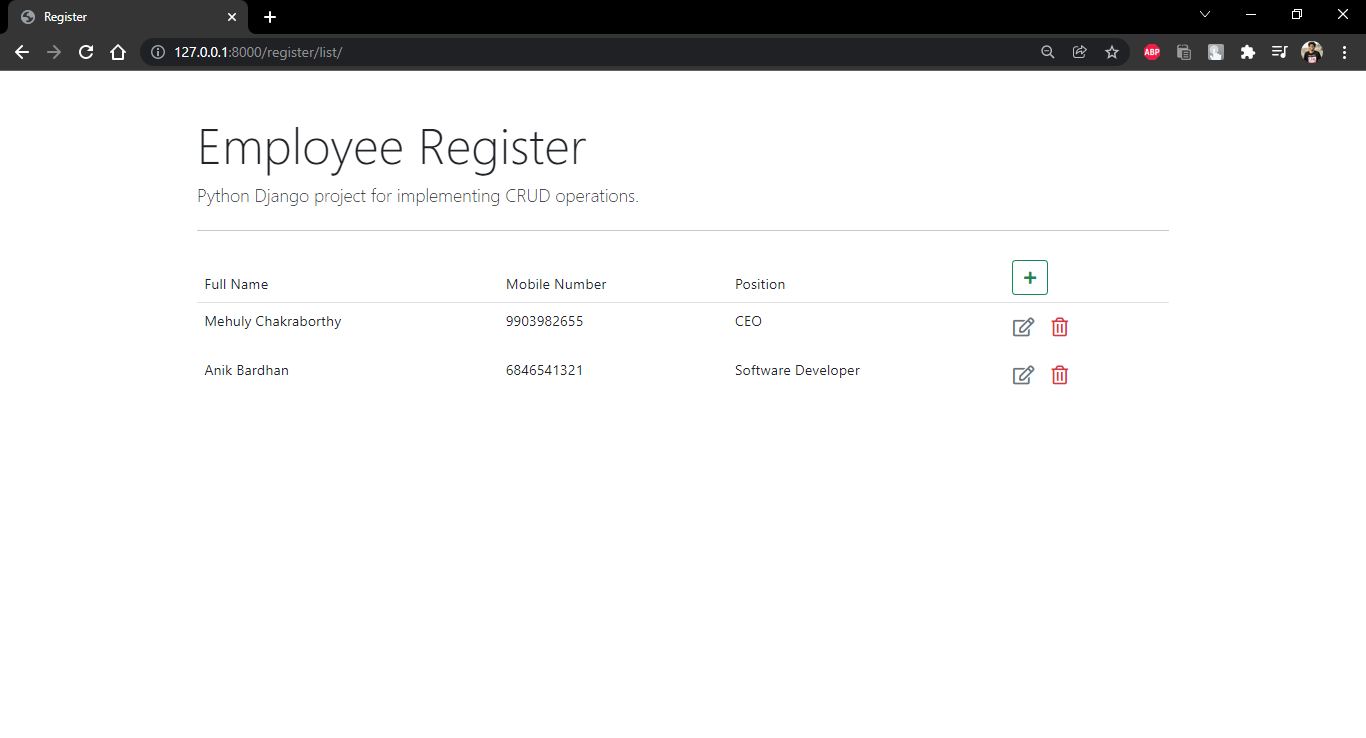Delete Anik Bardhan's record

click(x=1059, y=375)
